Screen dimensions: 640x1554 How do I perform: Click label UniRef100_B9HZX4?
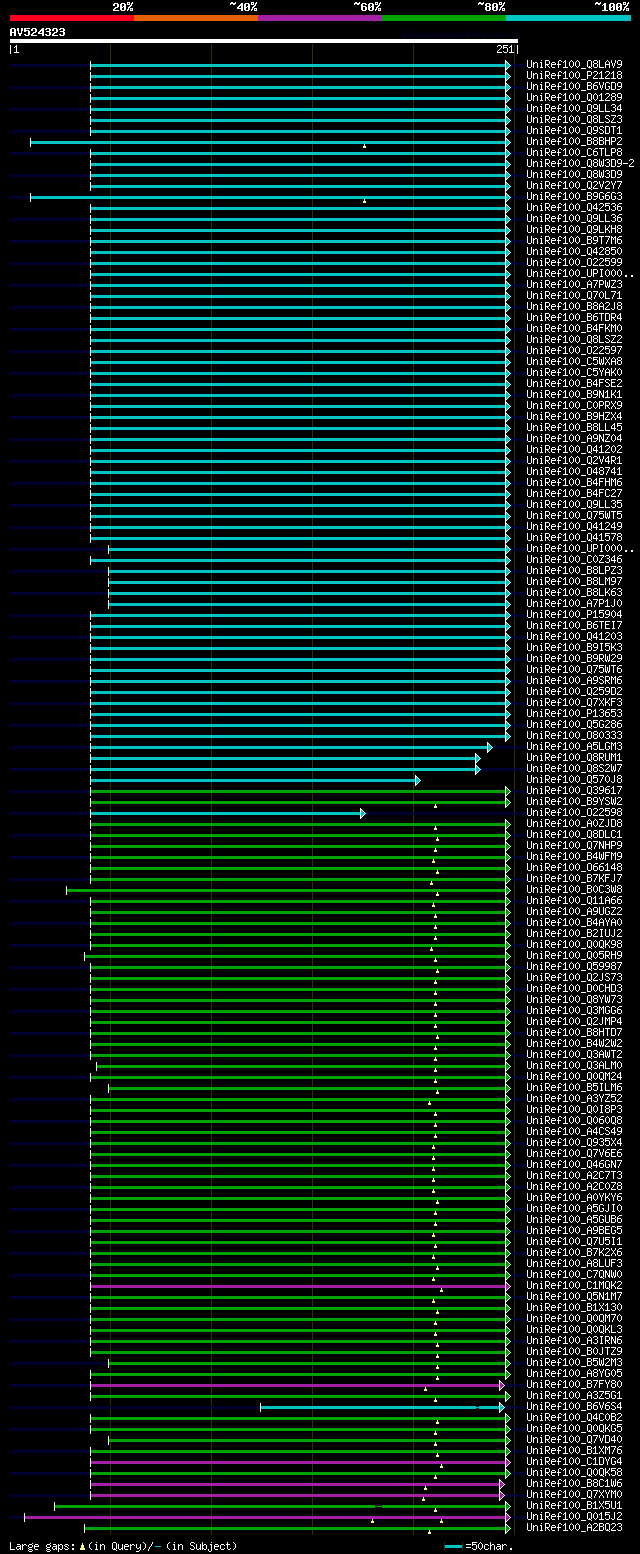[574, 416]
